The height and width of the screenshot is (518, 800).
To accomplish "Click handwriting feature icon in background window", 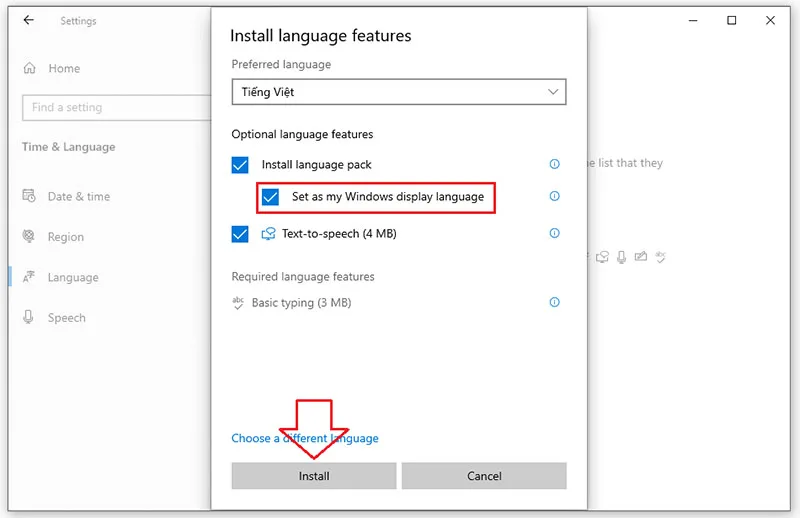I will [641, 256].
